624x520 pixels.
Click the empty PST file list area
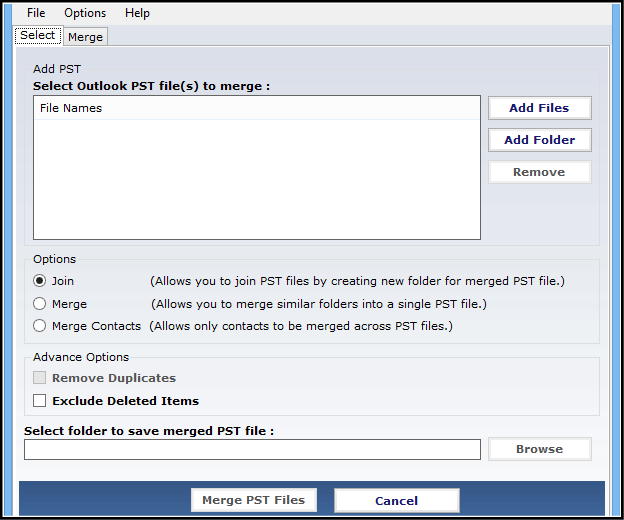point(257,179)
